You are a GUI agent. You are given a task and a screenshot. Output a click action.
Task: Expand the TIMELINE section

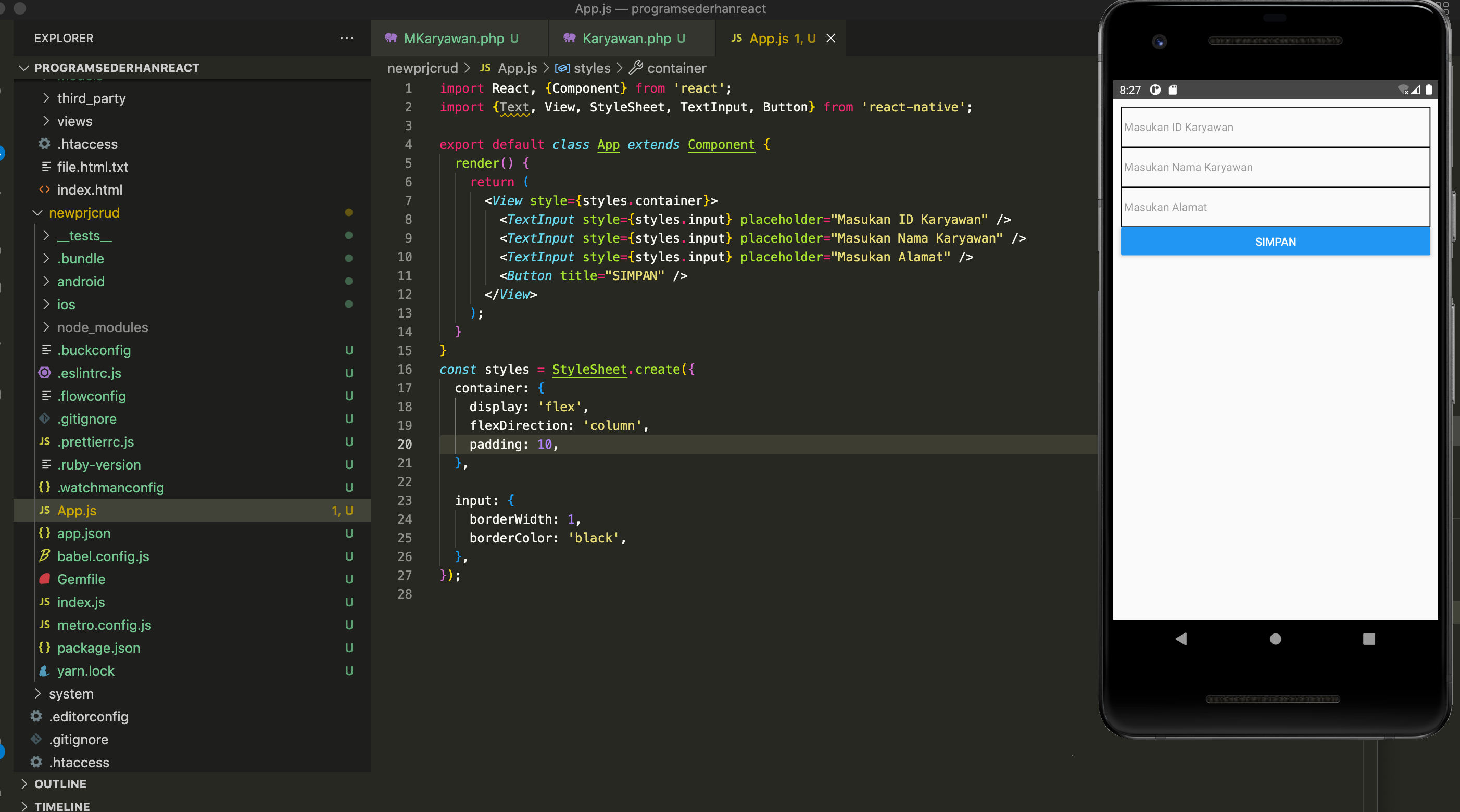click(x=62, y=806)
